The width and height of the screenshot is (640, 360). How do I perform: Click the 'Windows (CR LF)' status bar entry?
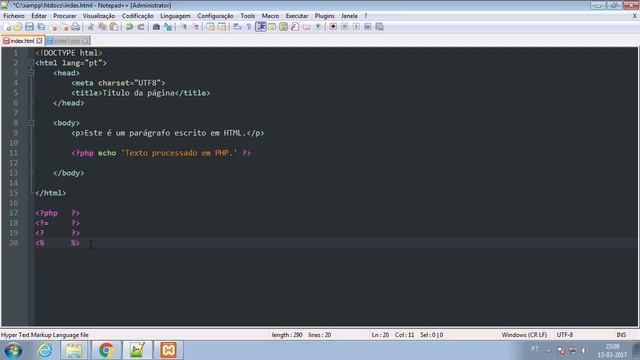(524, 335)
